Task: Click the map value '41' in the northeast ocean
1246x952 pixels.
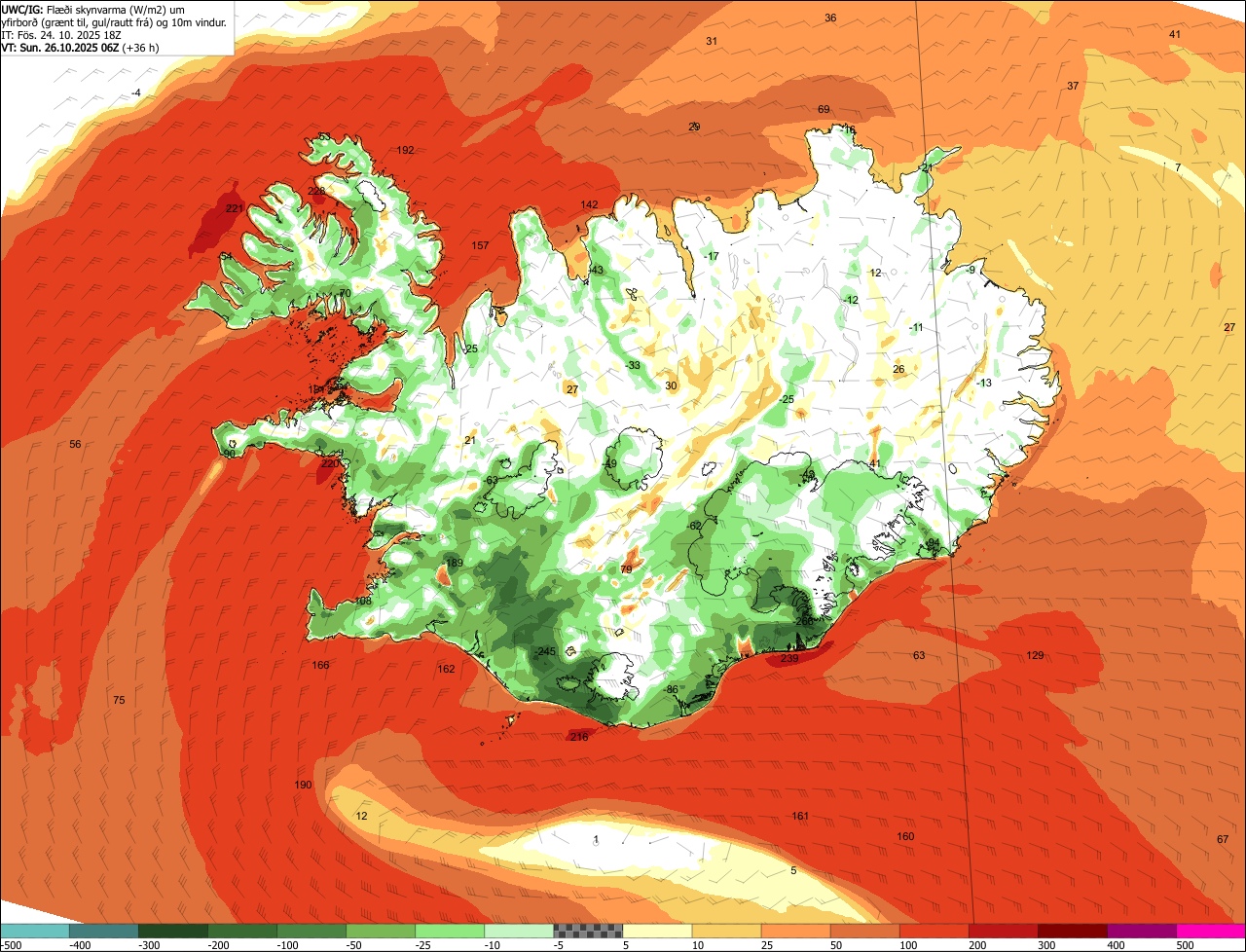Action: click(x=1175, y=34)
